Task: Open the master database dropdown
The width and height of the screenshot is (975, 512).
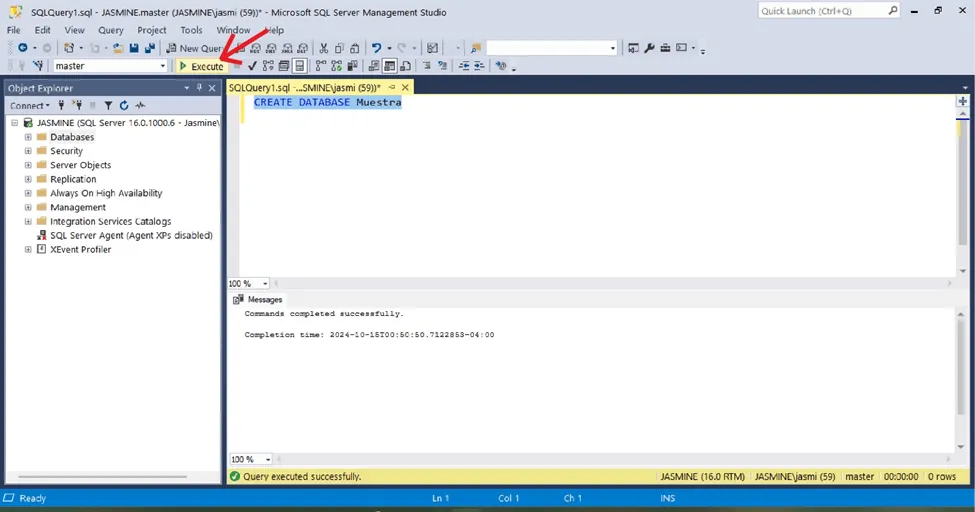Action: pyautogui.click(x=162, y=66)
